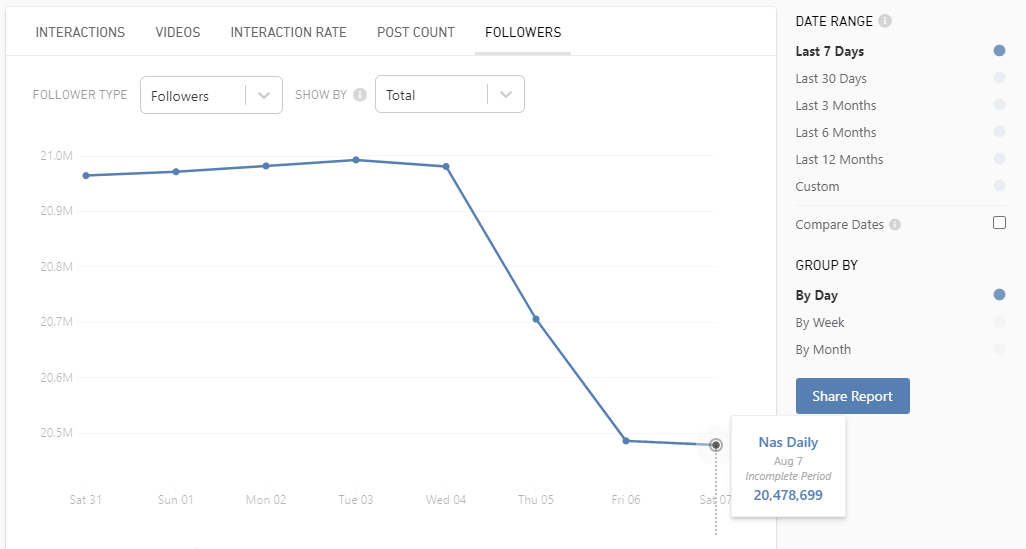Screen dimensions: 1026x549
Task: Choose Last 30 Days date range
Action: click(999, 78)
